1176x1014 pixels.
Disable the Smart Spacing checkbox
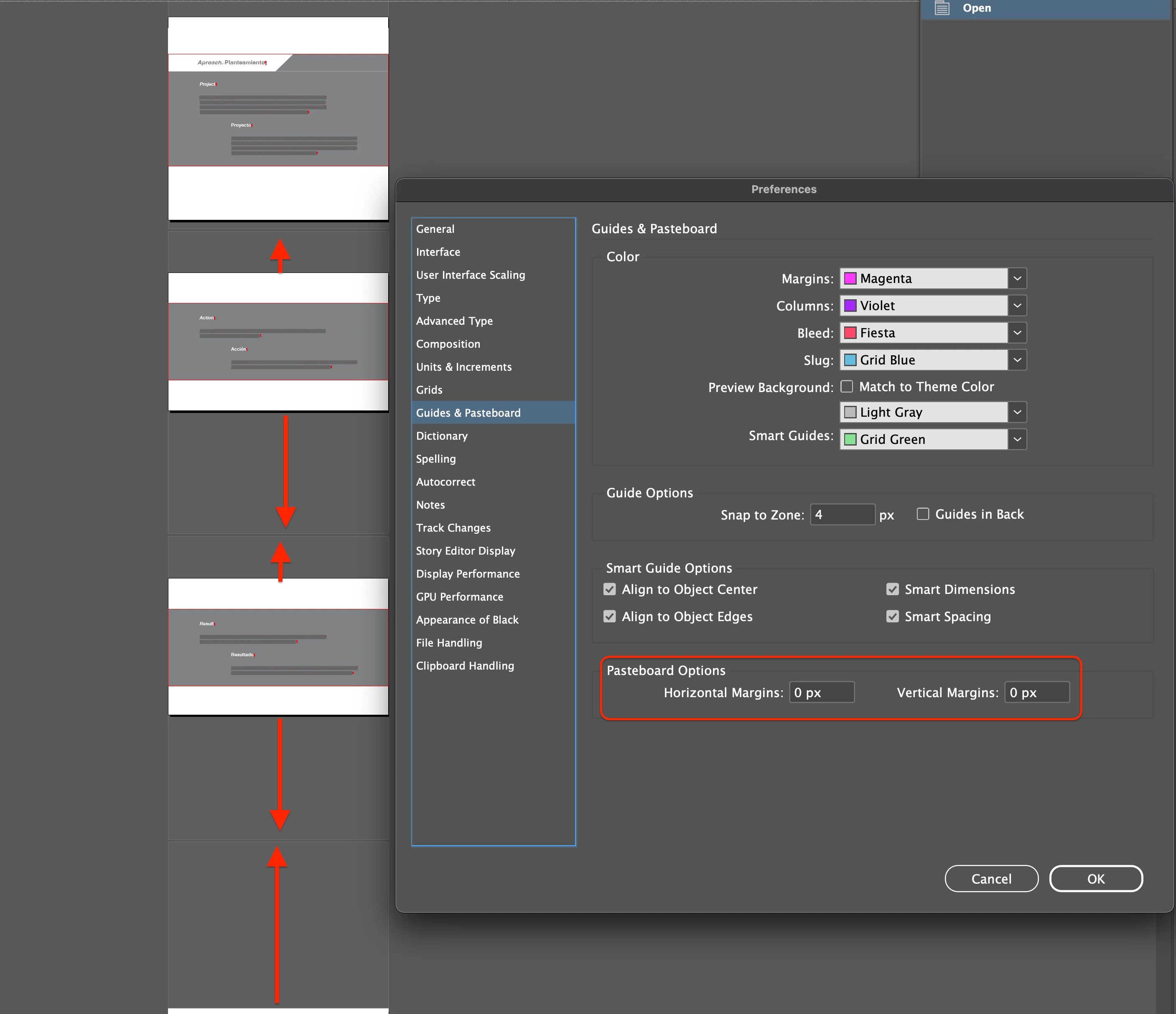pyautogui.click(x=893, y=617)
